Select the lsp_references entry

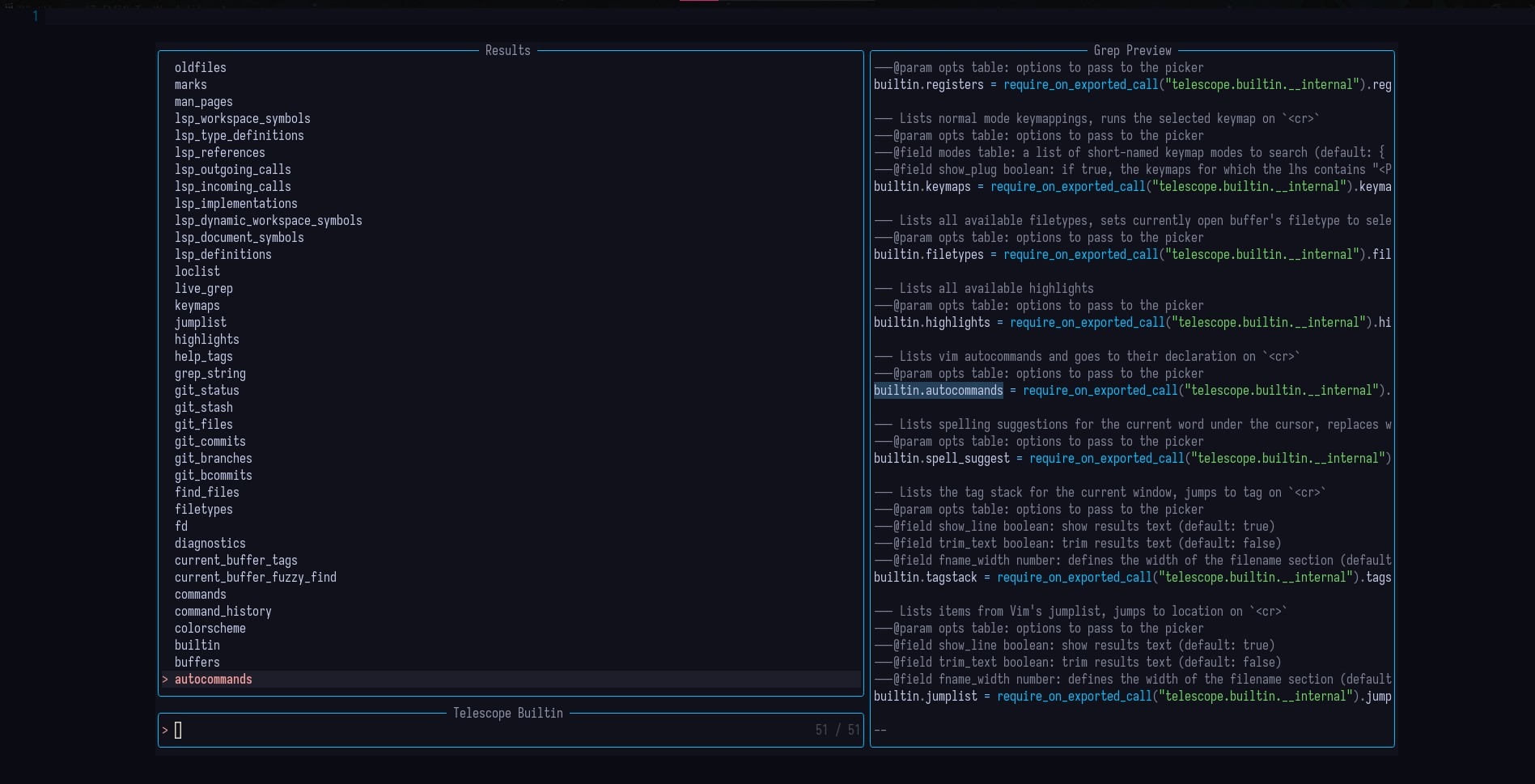[x=219, y=152]
